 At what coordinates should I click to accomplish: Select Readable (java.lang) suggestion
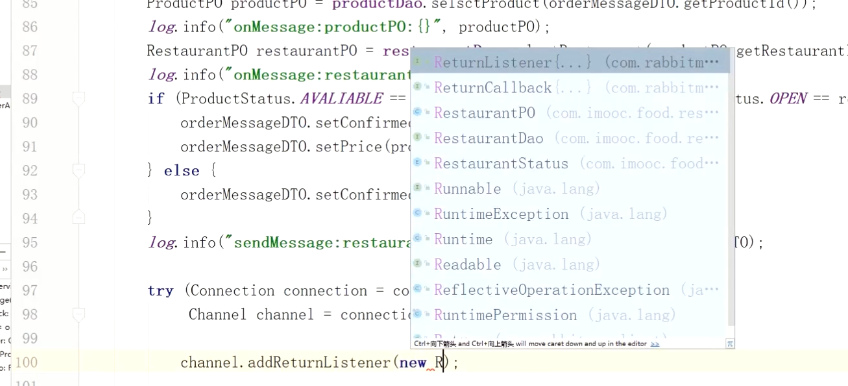pyautogui.click(x=570, y=264)
